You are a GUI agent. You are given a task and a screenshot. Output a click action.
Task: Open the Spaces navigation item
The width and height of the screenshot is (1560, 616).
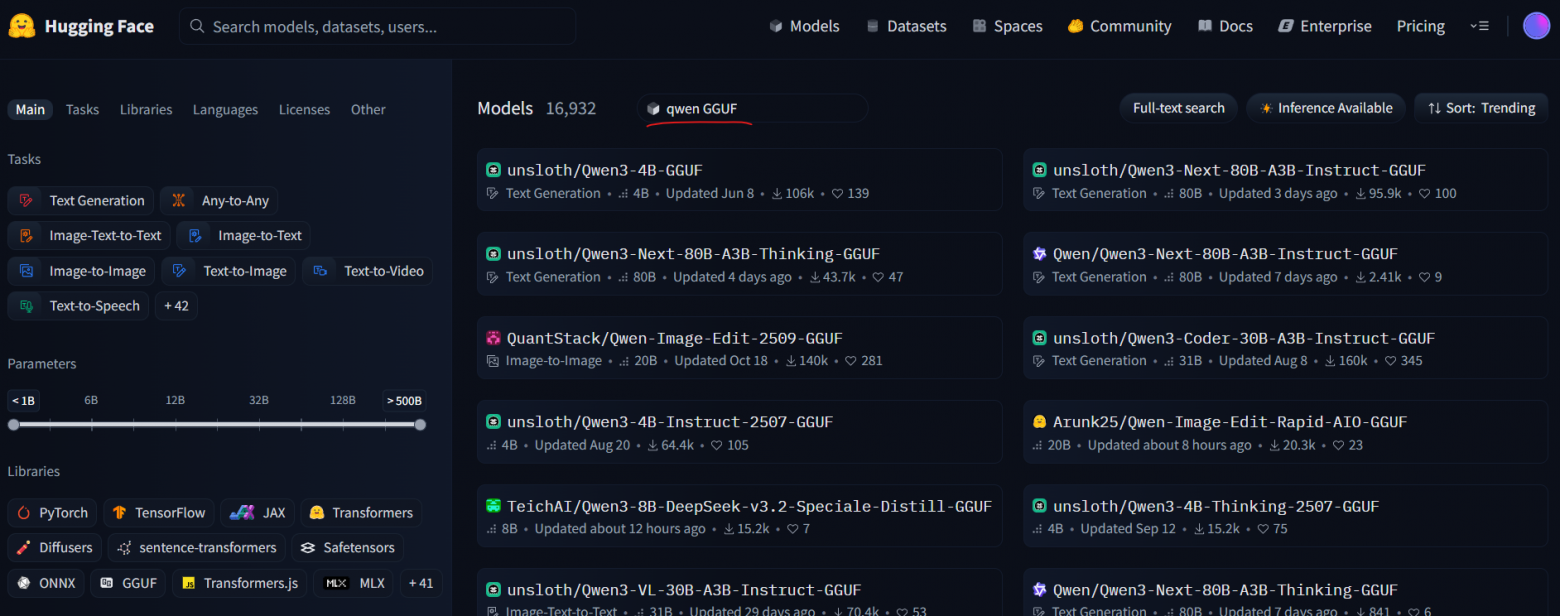[x=1007, y=26]
